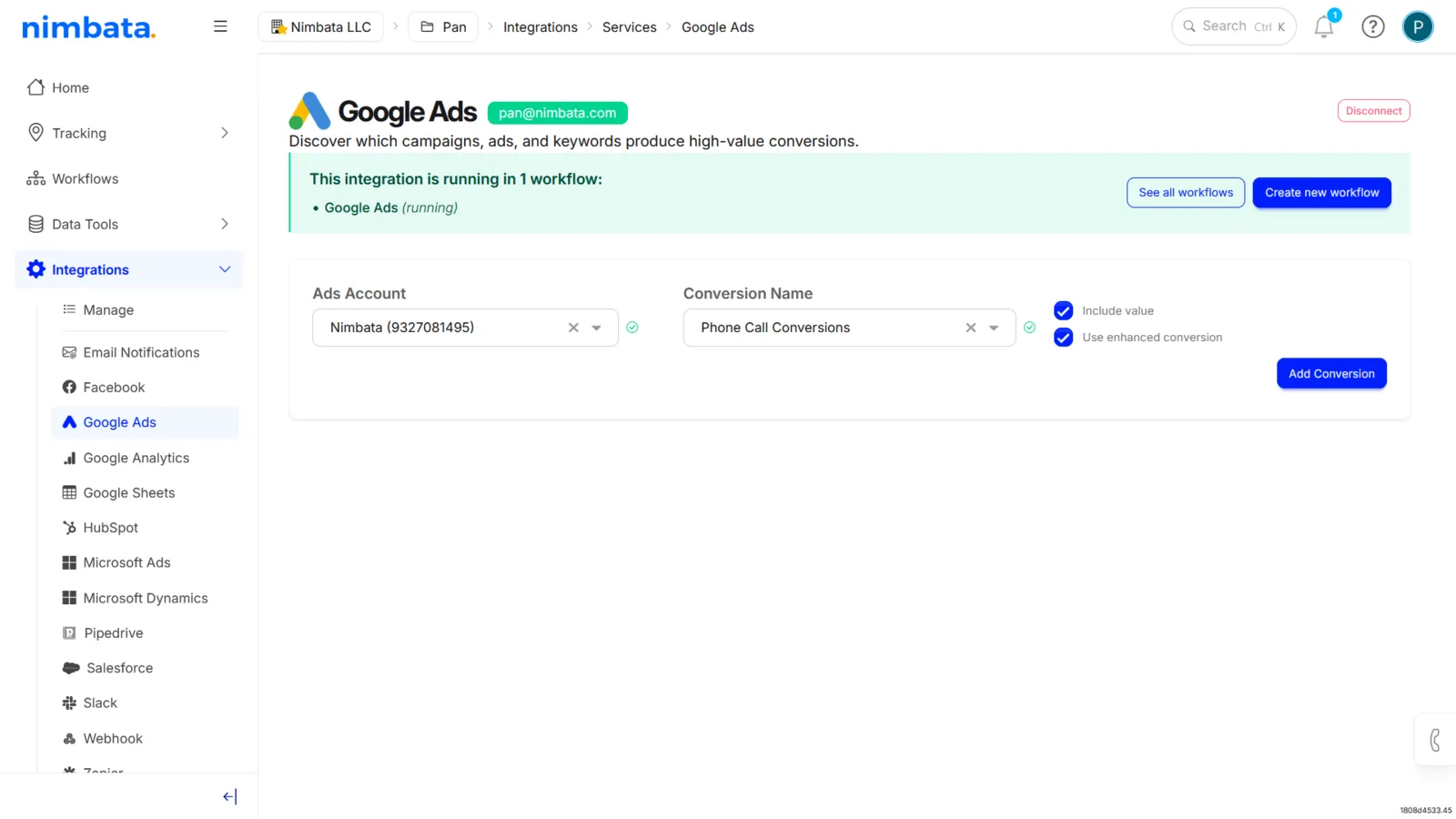Open Workflows in sidebar
The height and width of the screenshot is (819, 1456).
tap(128, 178)
